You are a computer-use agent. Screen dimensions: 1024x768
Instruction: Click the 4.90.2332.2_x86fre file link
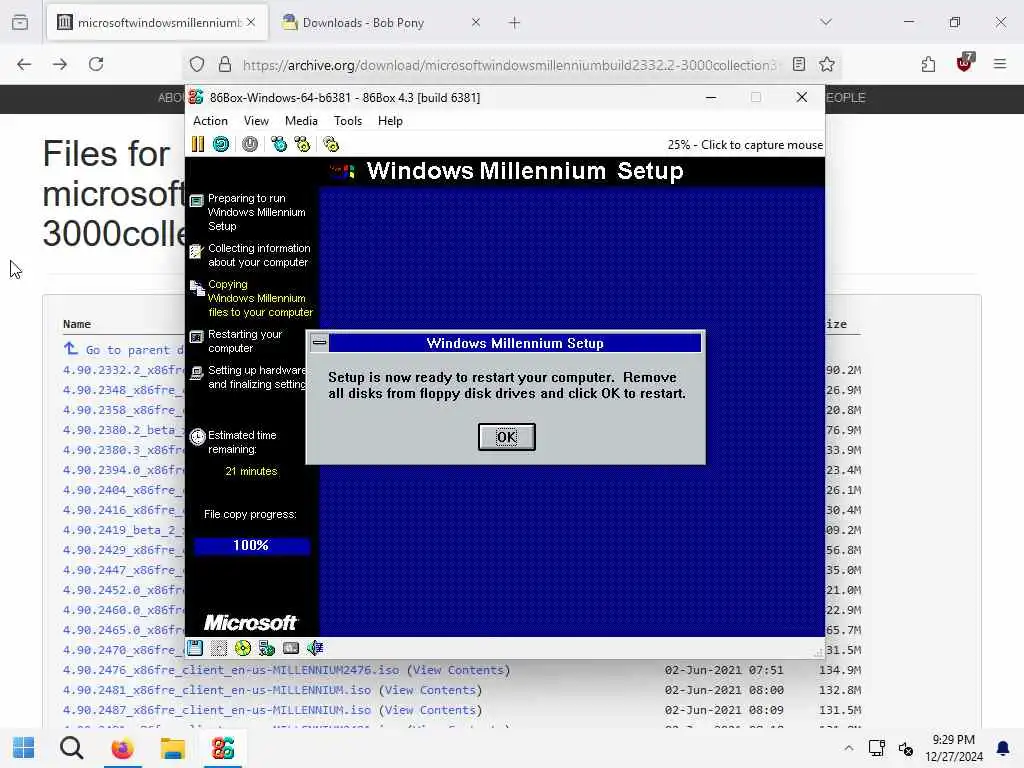click(x=124, y=370)
